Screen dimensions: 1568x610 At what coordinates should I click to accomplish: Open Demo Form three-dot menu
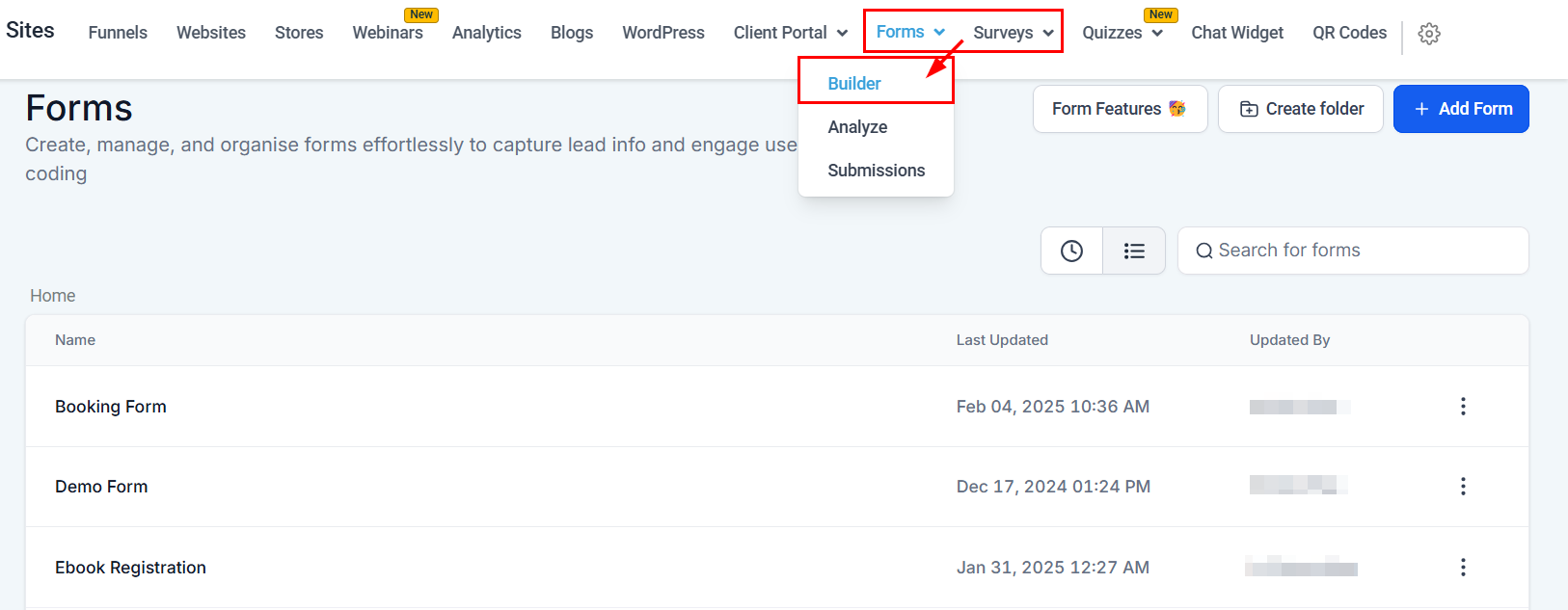click(x=1463, y=487)
